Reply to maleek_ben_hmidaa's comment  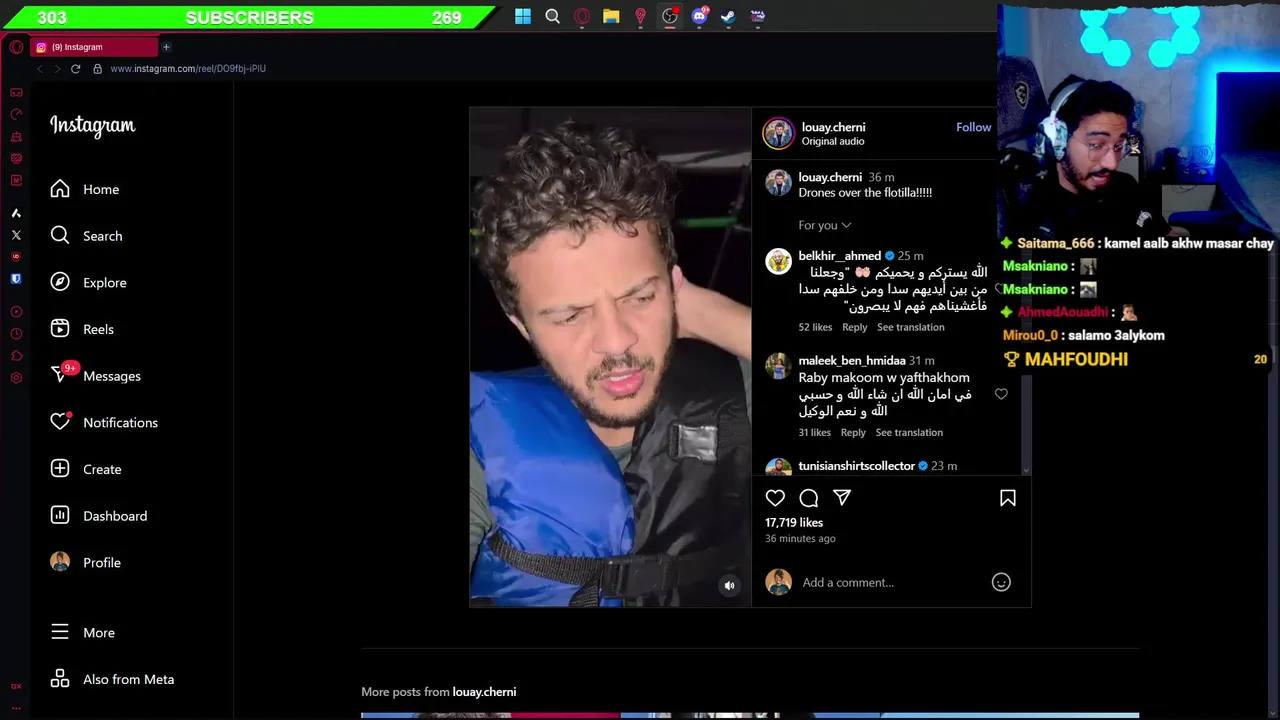coord(853,432)
